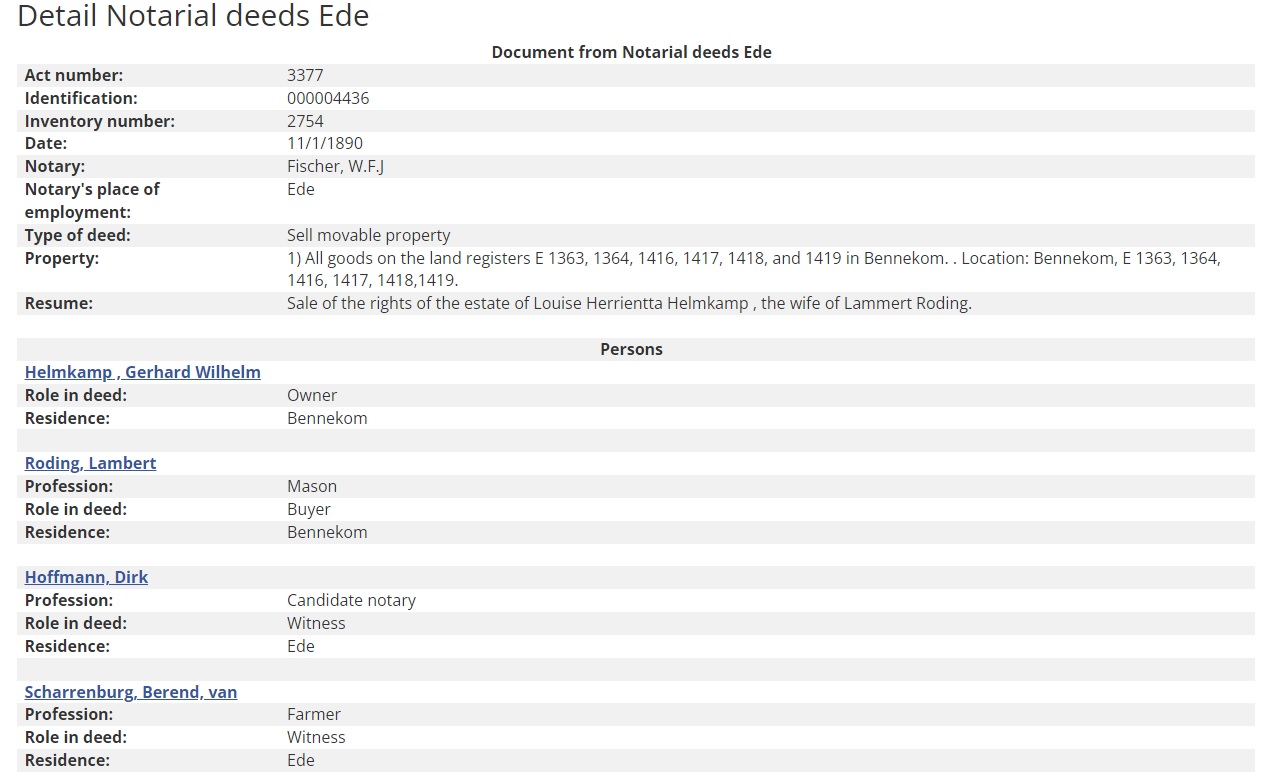Open the Roding, Lambert person link
The height and width of the screenshot is (781, 1283).
click(90, 463)
